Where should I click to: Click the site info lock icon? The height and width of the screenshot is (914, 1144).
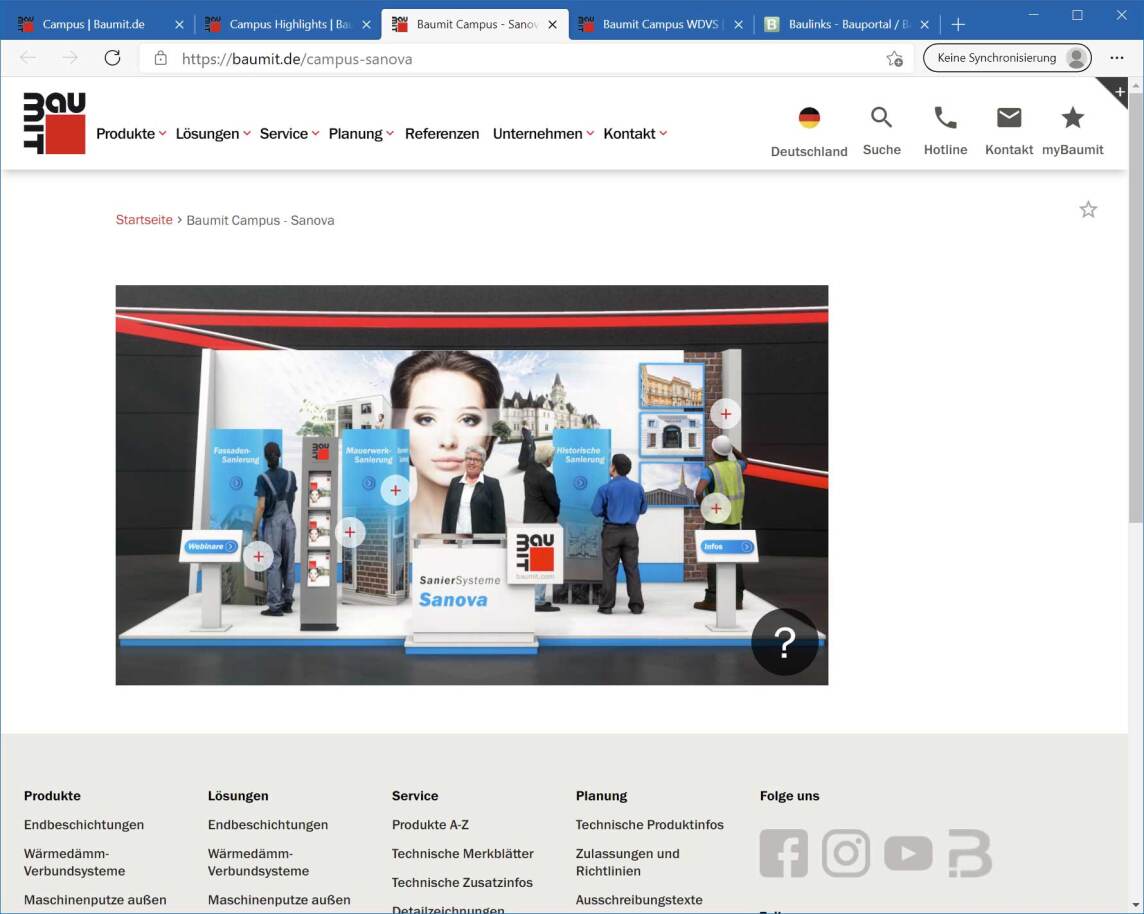pos(161,58)
